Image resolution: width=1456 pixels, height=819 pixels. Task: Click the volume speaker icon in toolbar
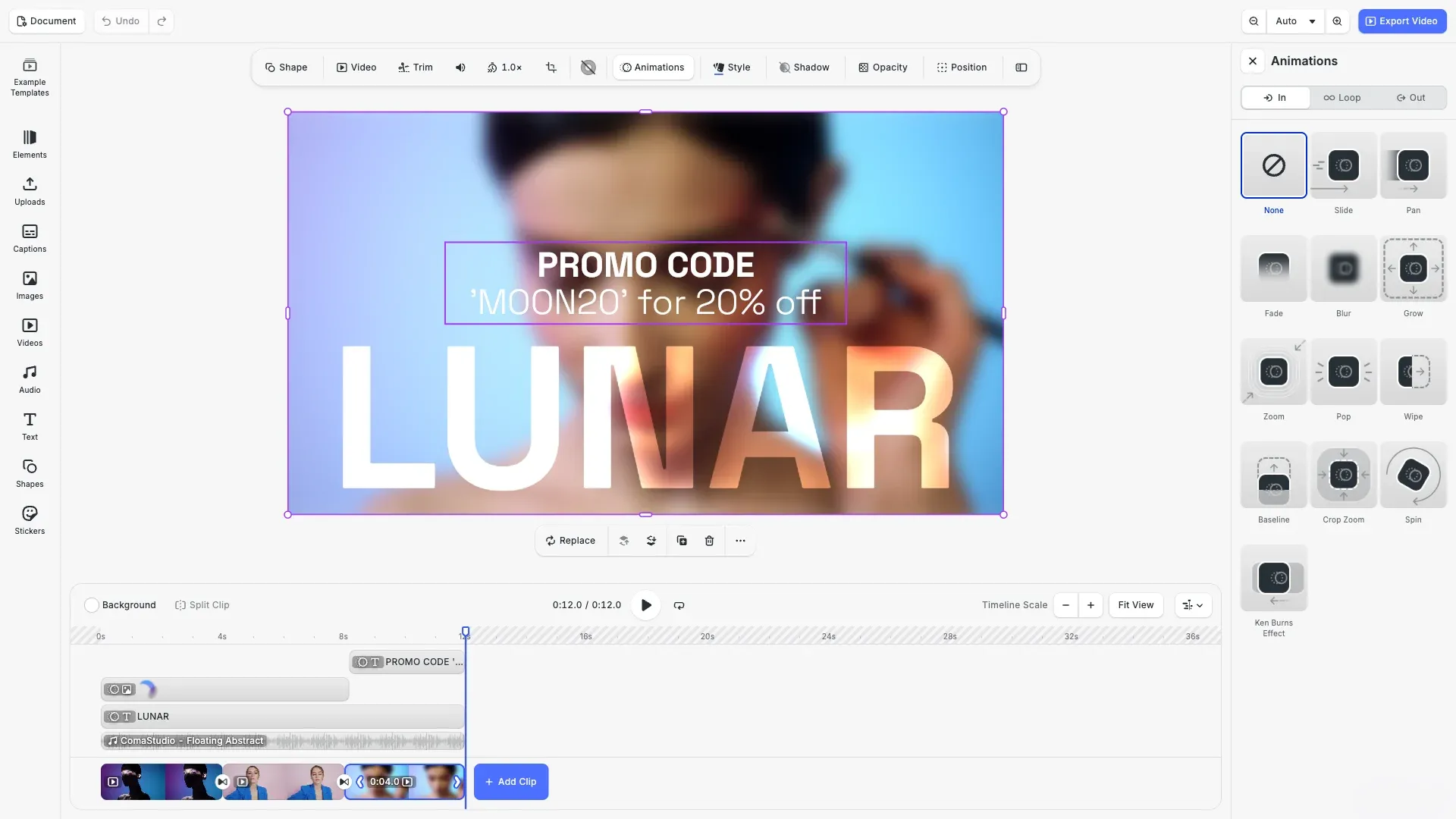click(460, 67)
